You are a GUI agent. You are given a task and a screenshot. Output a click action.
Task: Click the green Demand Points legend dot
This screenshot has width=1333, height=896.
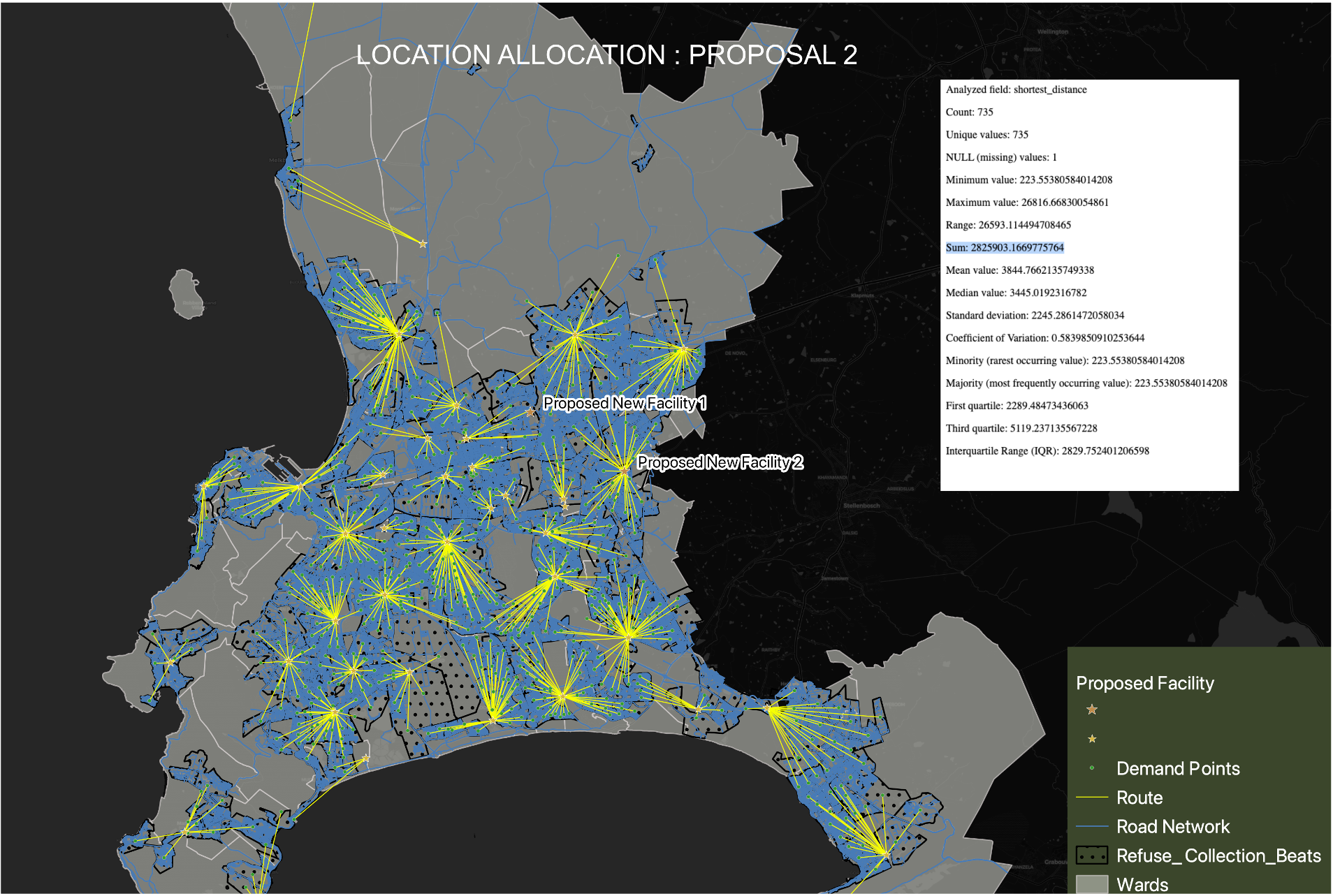[1092, 768]
